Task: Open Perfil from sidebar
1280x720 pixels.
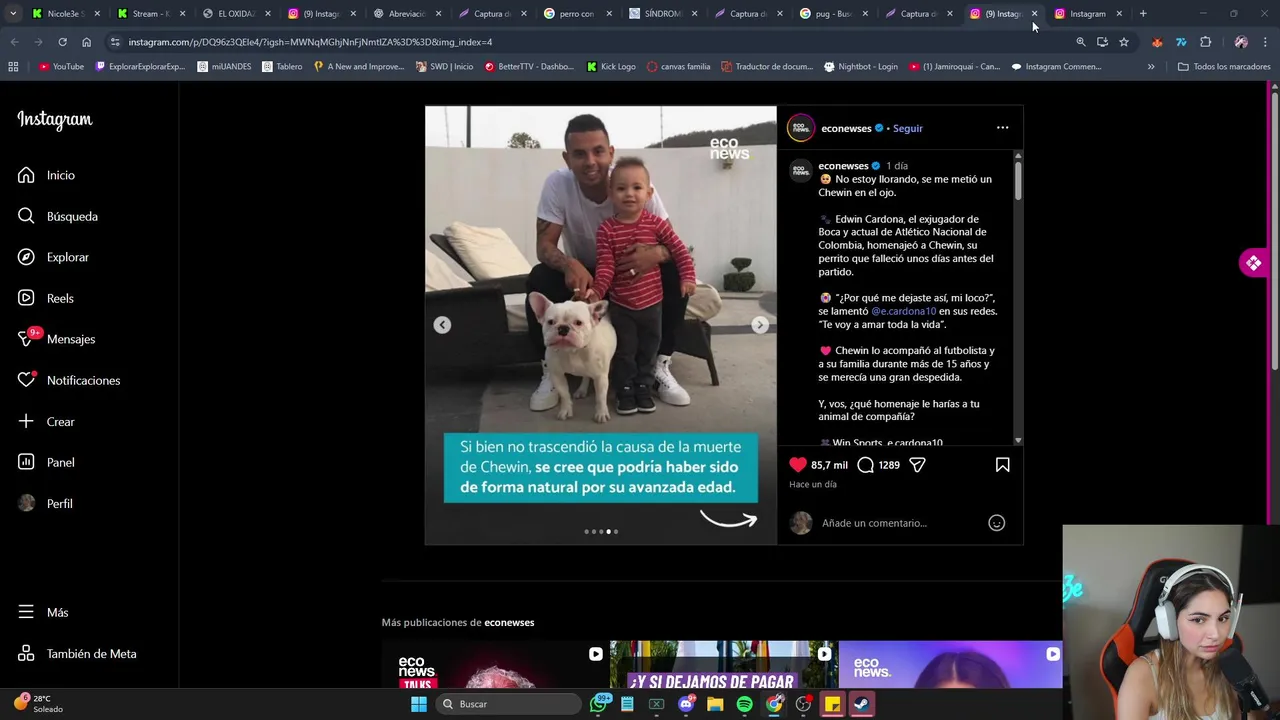Action: 45,503
